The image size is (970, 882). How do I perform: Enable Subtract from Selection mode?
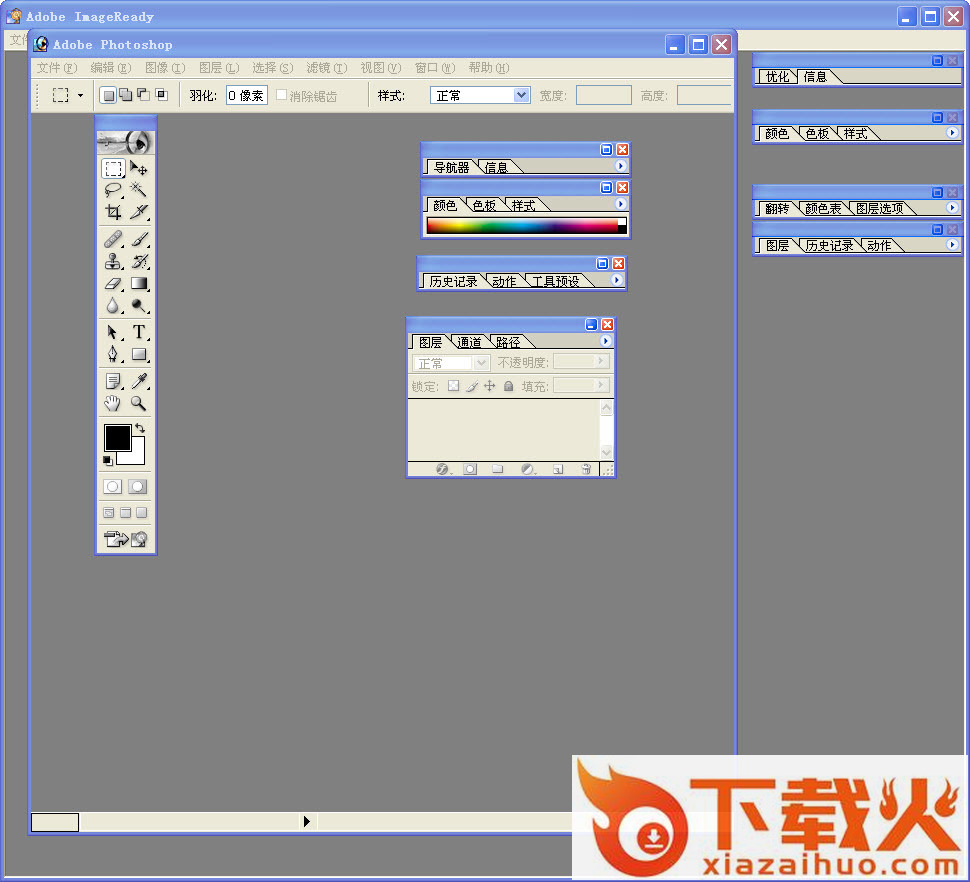click(x=144, y=95)
